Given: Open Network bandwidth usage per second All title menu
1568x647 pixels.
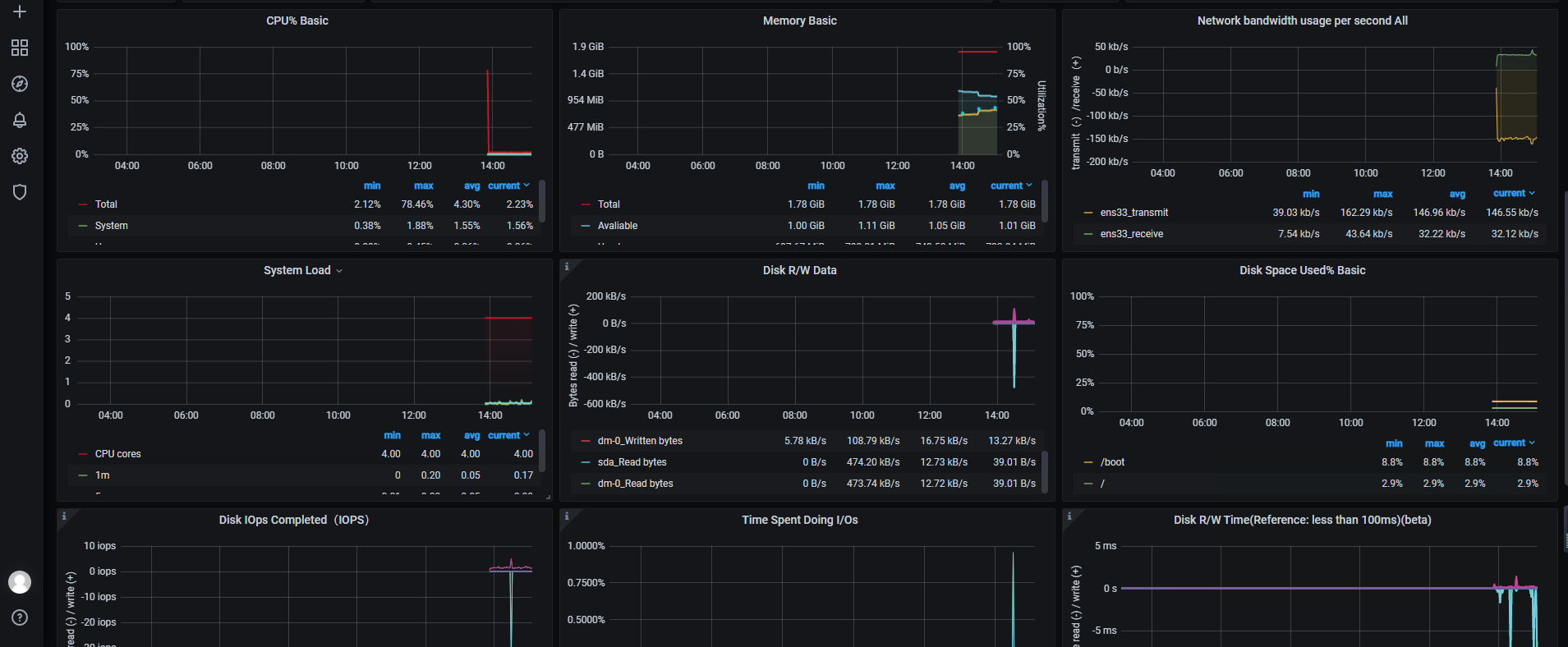Looking at the screenshot, I should click(x=1303, y=21).
